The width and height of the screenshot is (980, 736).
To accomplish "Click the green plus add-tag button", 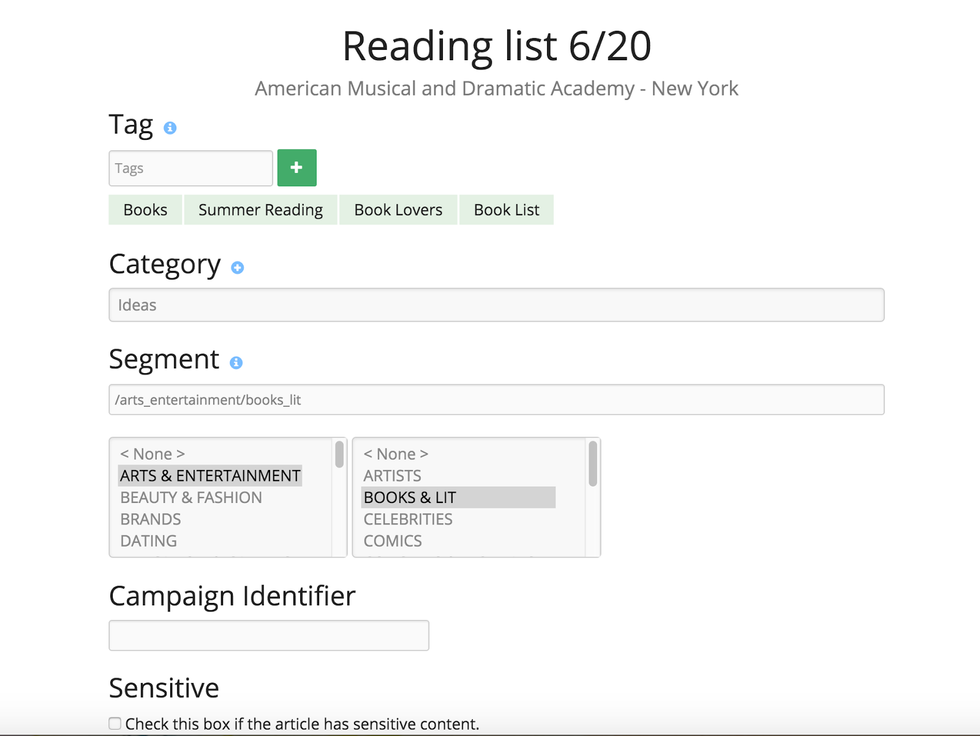I will click(296, 168).
